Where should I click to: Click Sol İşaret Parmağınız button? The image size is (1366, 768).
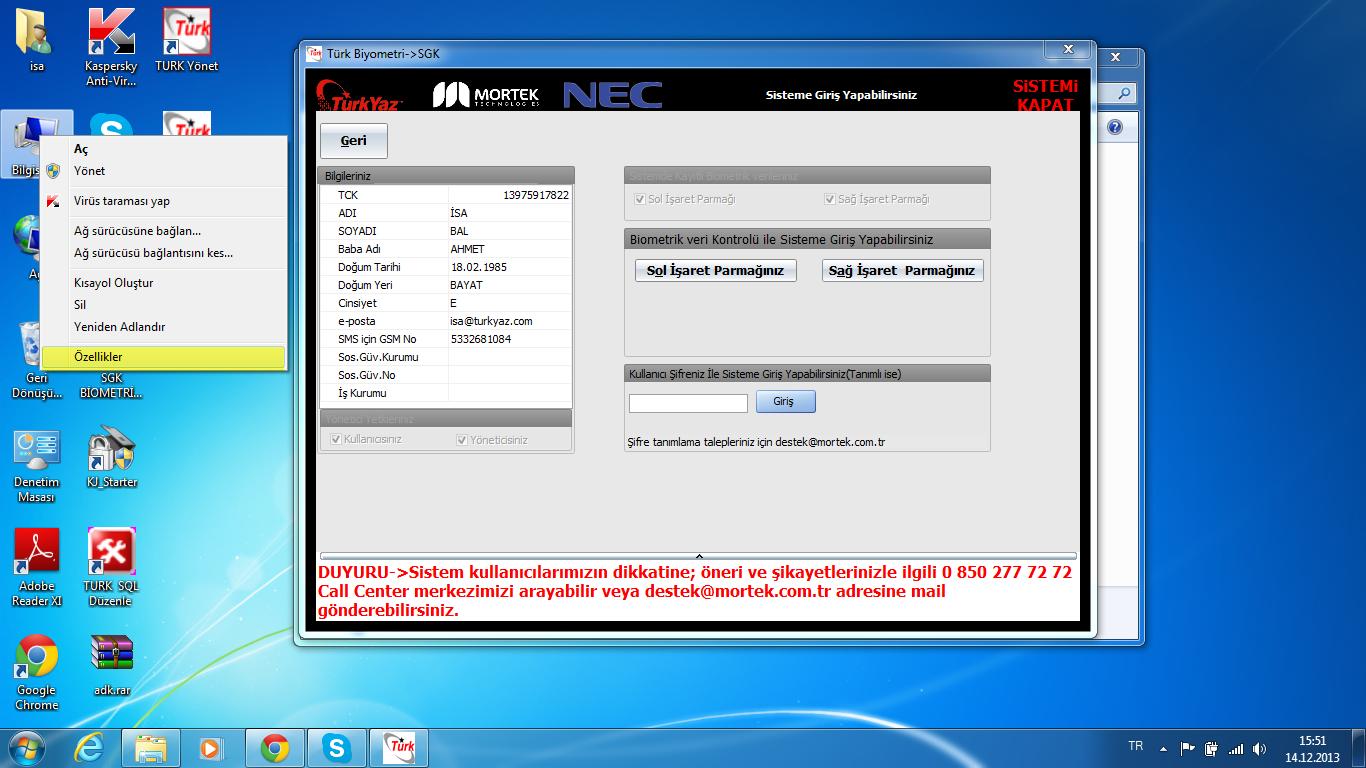click(x=716, y=271)
